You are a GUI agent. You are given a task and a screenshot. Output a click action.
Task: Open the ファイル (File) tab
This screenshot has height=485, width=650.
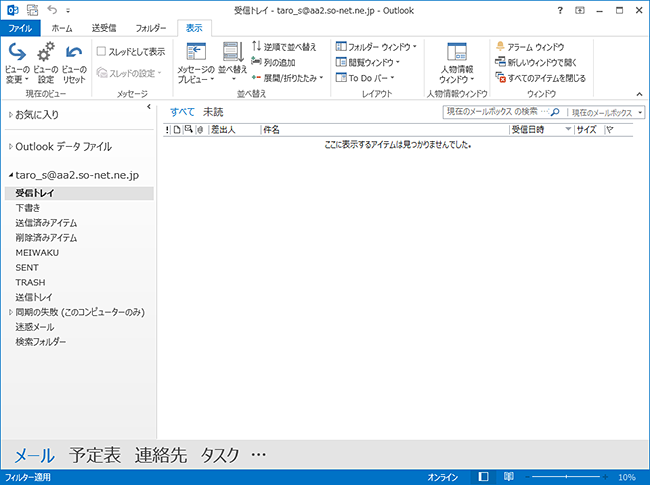(20, 29)
